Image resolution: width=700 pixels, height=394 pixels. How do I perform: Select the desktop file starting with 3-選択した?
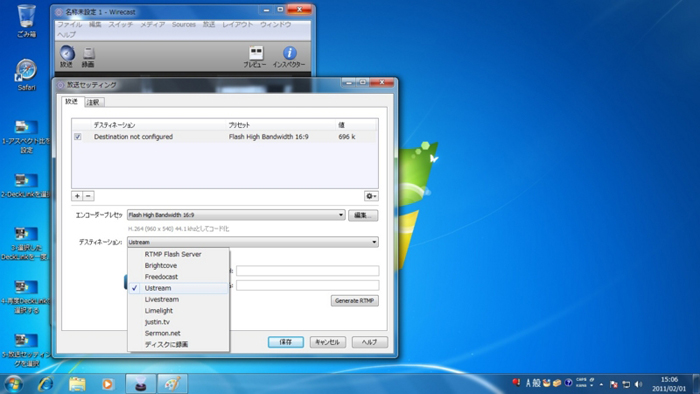[x=26, y=244]
